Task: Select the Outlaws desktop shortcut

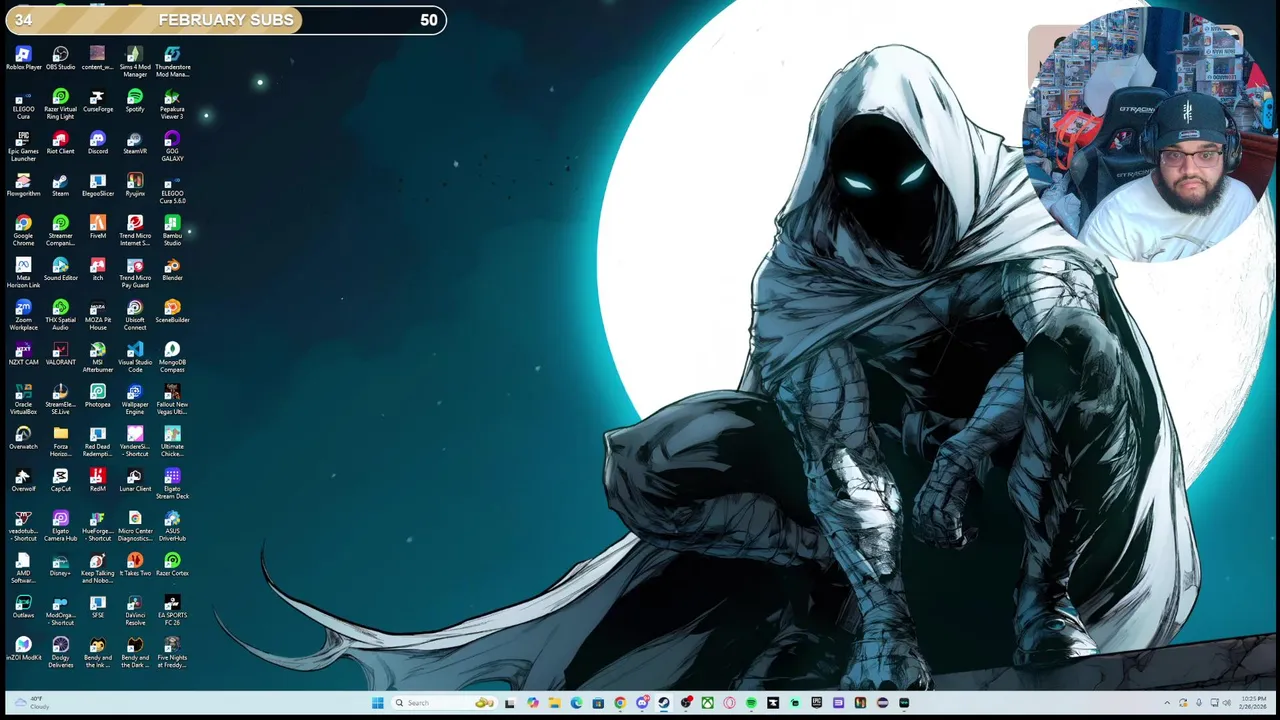Action: 23,607
